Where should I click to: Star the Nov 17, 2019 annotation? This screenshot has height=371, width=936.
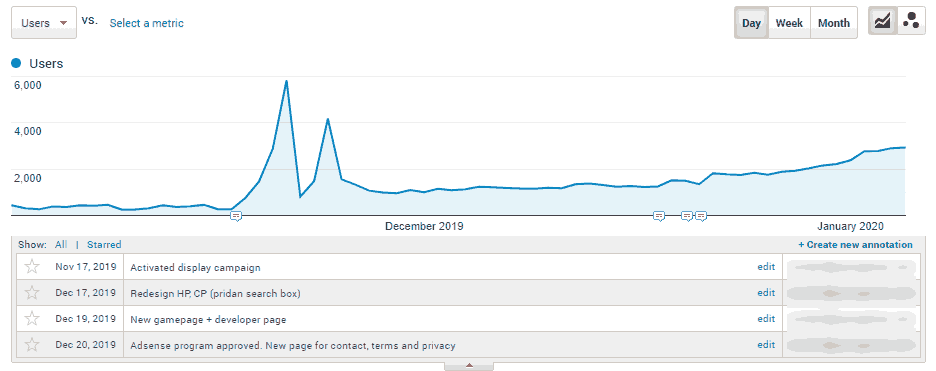pyautogui.click(x=32, y=267)
